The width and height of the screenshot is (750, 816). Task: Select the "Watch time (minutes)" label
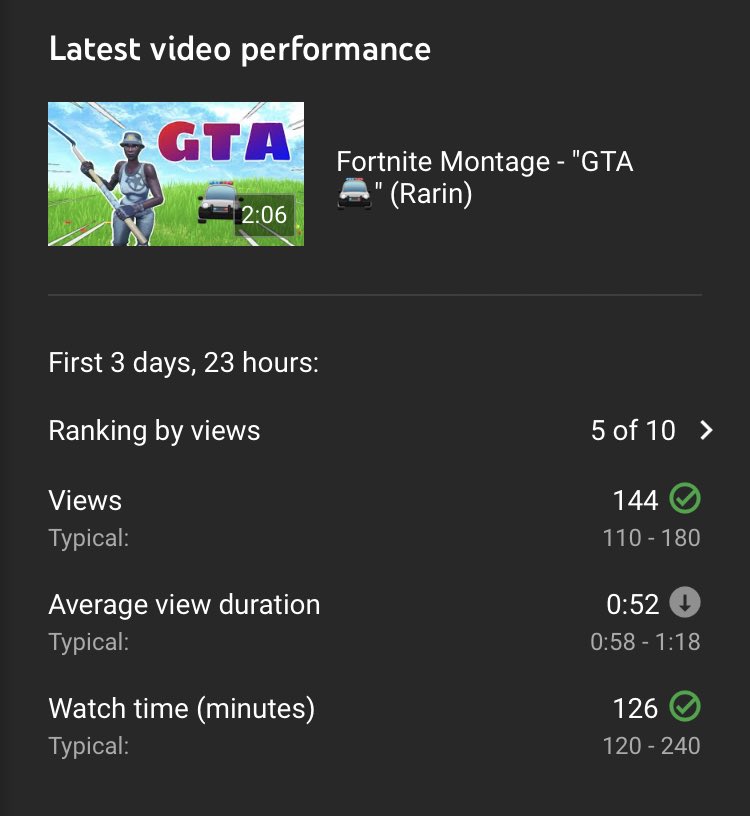click(x=181, y=709)
